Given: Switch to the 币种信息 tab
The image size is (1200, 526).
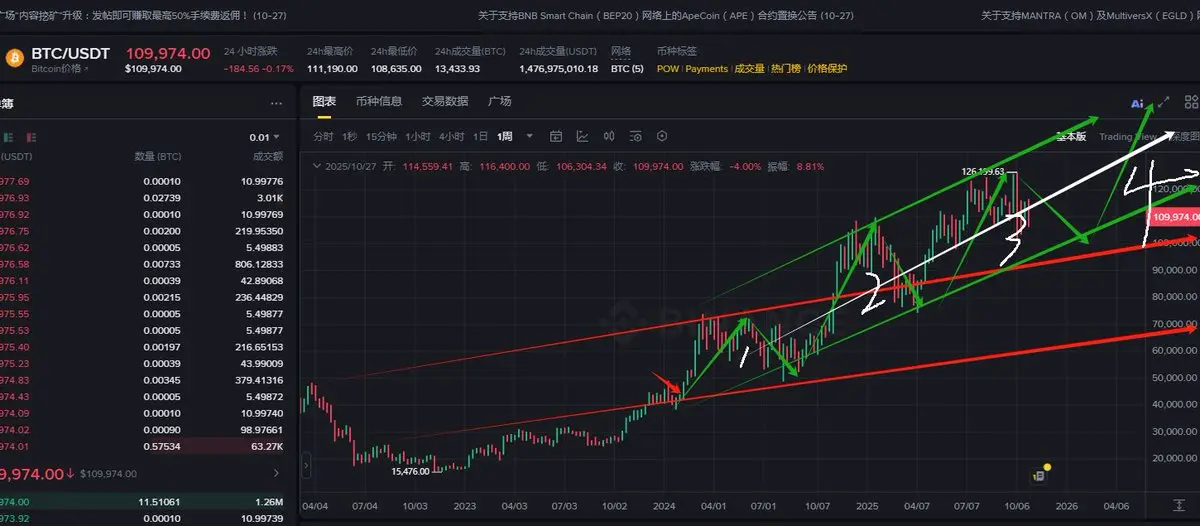Looking at the screenshot, I should (x=379, y=101).
